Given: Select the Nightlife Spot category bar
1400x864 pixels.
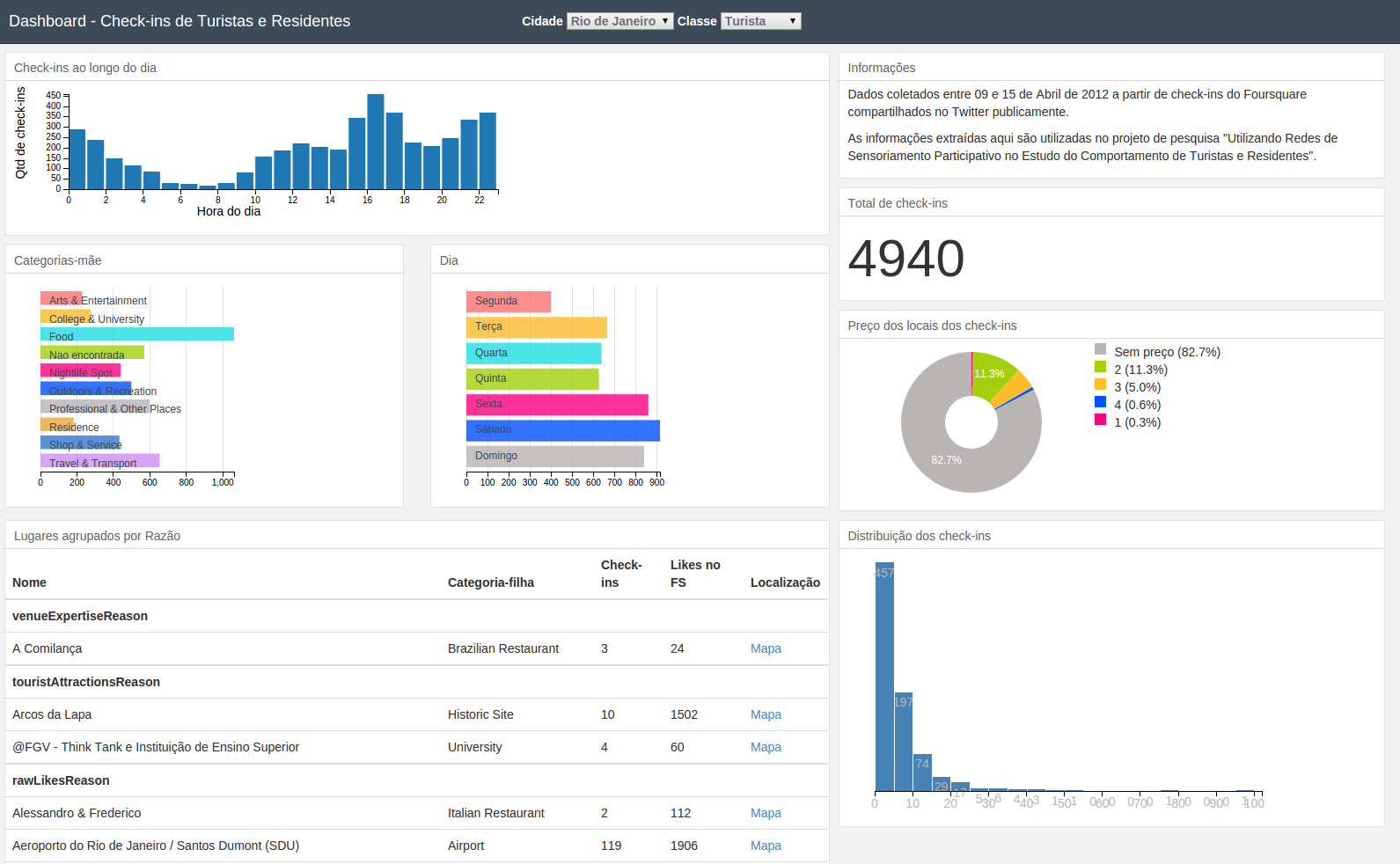Looking at the screenshot, I should pyautogui.click(x=80, y=370).
